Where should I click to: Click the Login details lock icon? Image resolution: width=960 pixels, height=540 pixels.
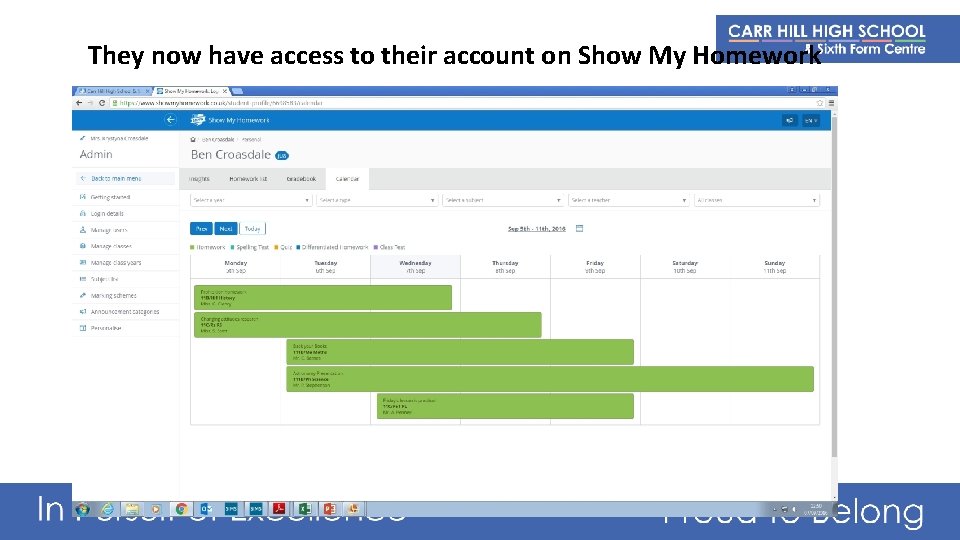click(83, 214)
